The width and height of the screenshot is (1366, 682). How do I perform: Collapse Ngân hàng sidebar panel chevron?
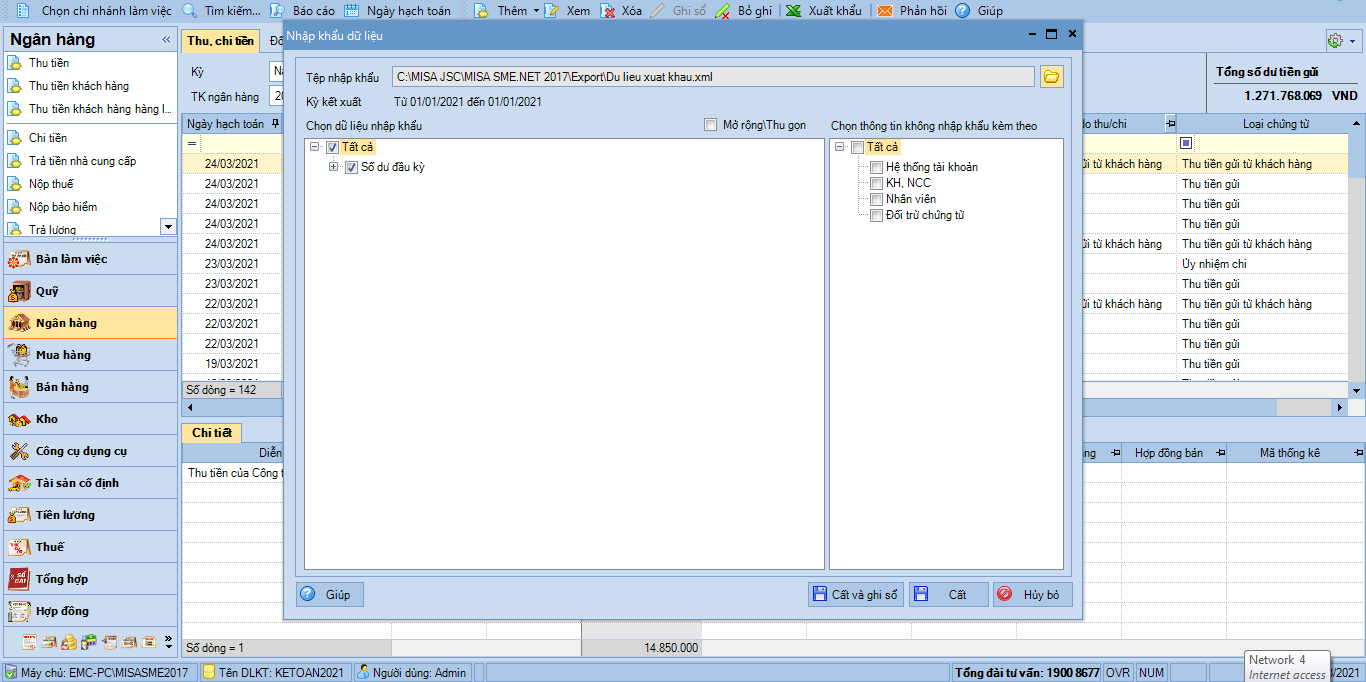[166, 40]
